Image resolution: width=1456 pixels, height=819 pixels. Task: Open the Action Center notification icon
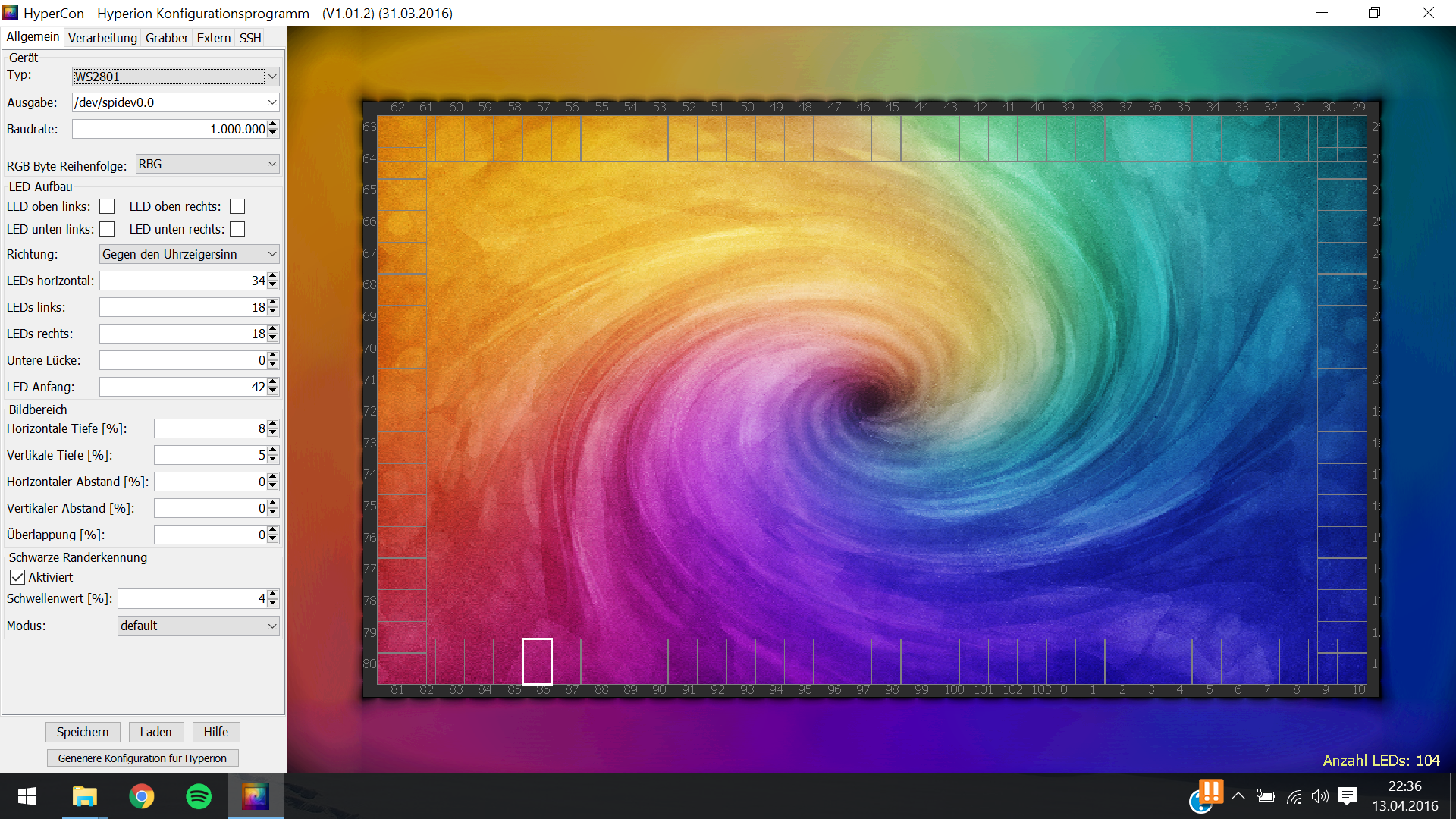click(x=1348, y=796)
